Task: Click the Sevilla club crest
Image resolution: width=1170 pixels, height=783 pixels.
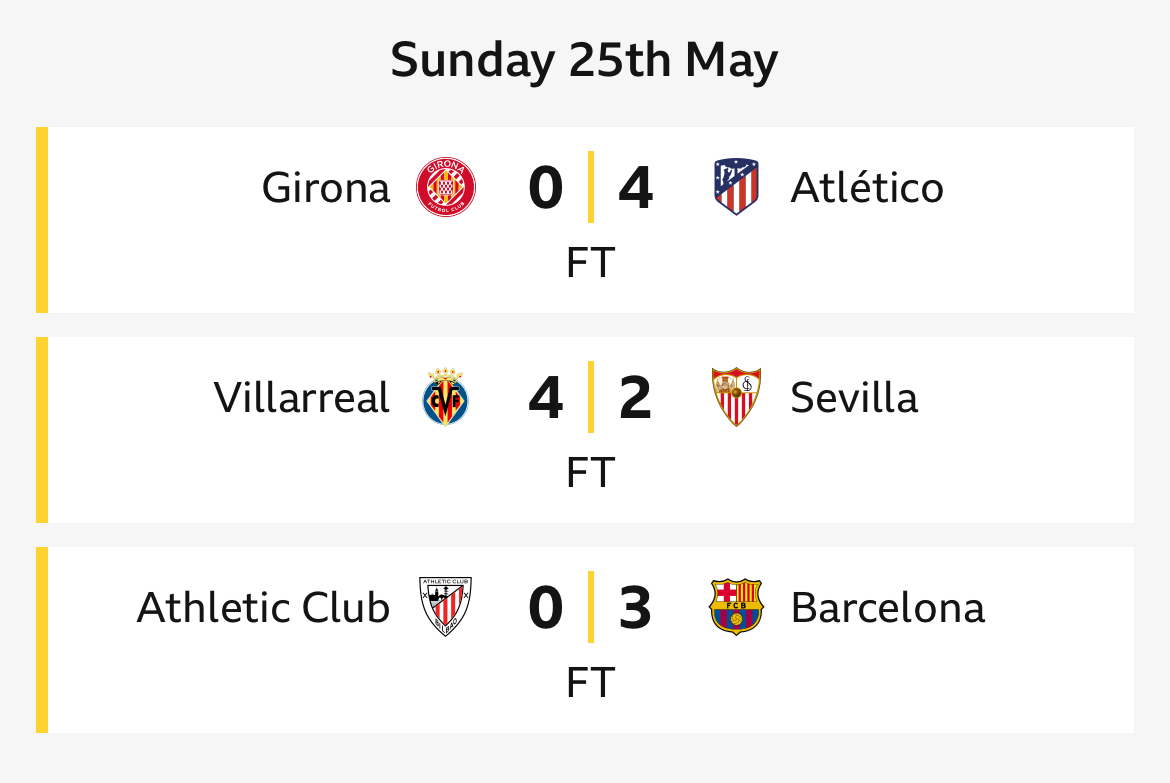Action: click(x=736, y=396)
